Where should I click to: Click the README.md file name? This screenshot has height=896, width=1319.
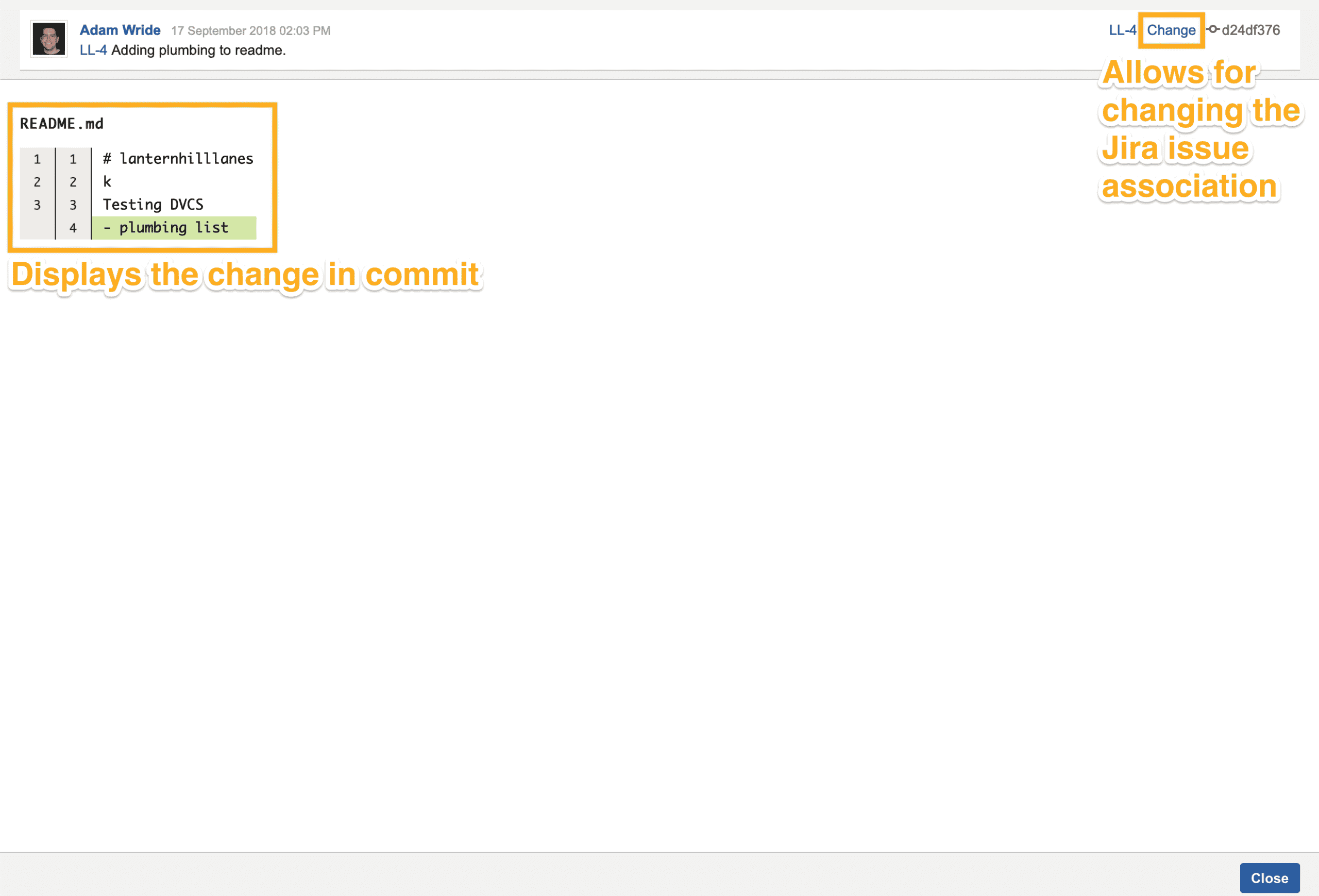pos(61,124)
